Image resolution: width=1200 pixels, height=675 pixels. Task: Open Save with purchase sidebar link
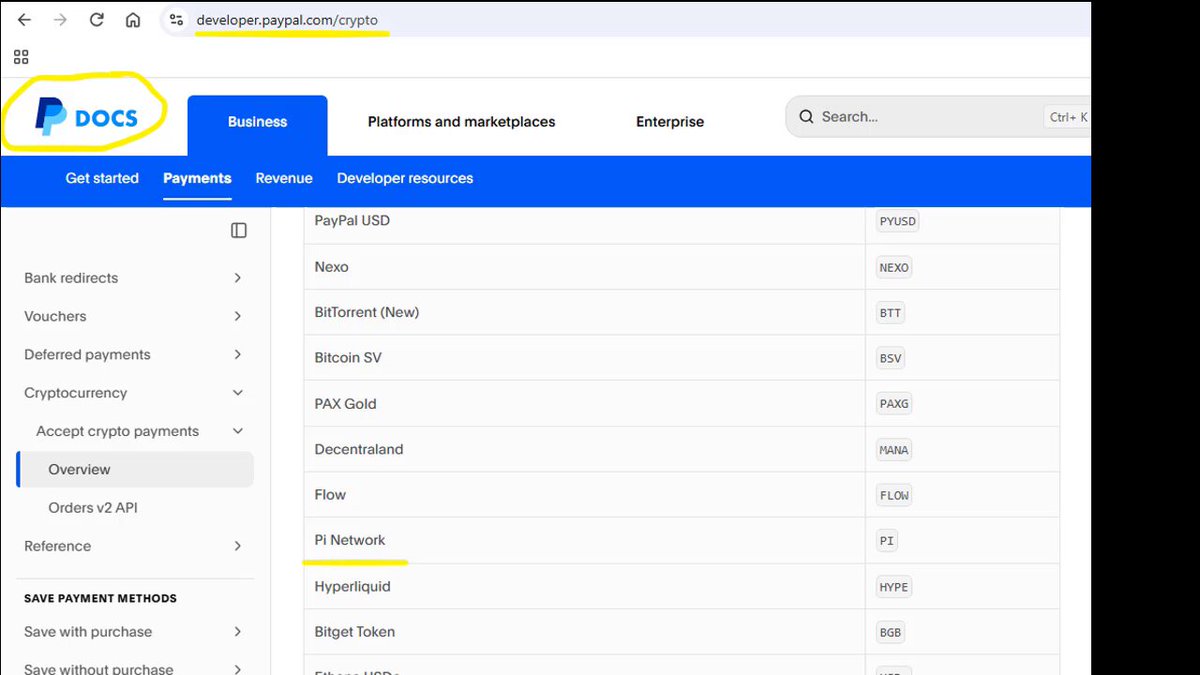tap(88, 632)
